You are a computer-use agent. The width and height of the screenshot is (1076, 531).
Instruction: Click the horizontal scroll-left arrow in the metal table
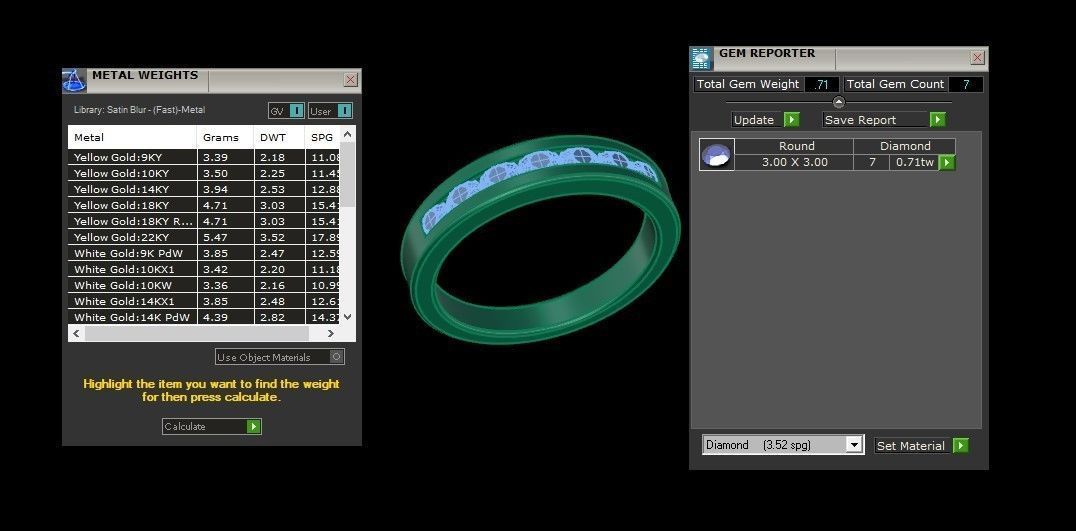tap(77, 333)
